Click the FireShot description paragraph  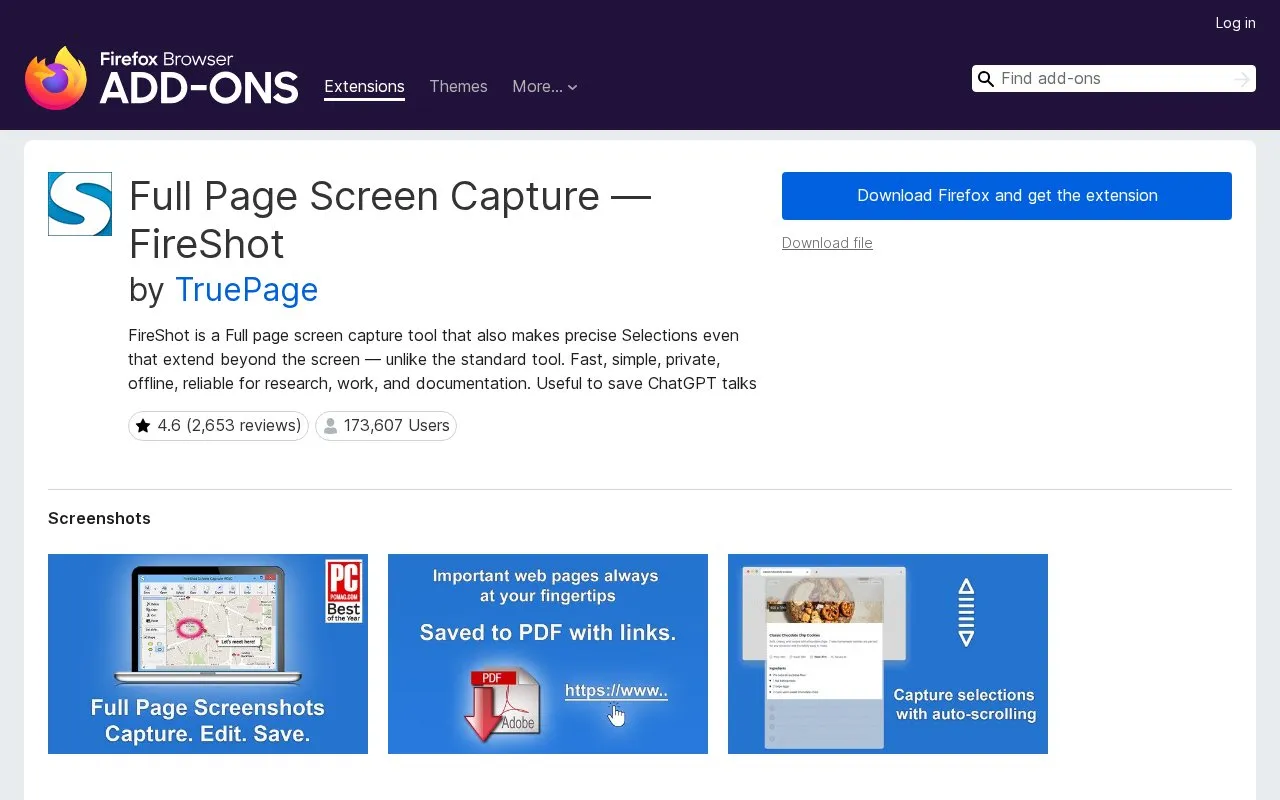pos(442,359)
